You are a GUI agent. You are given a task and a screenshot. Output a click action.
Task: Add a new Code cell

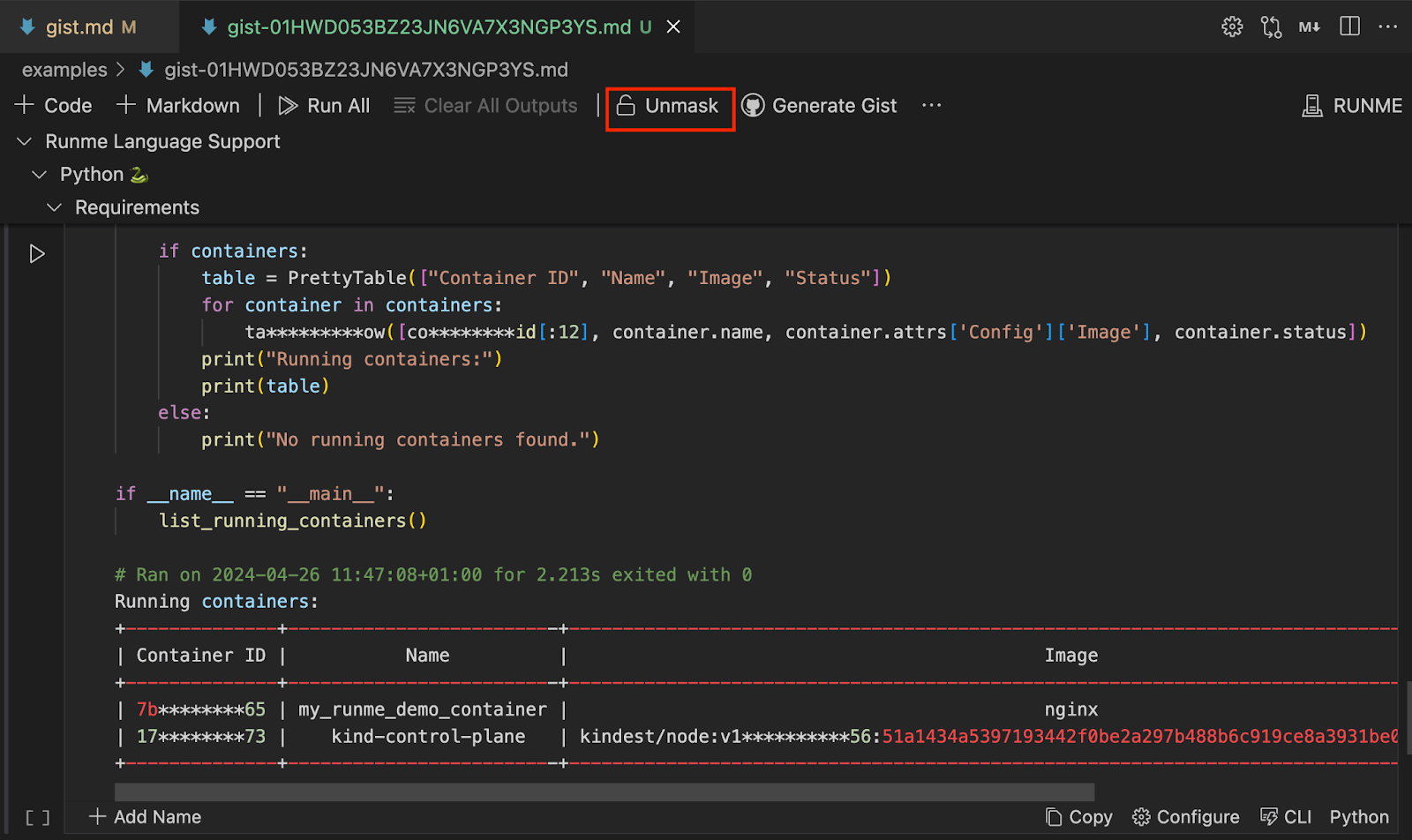[54, 106]
